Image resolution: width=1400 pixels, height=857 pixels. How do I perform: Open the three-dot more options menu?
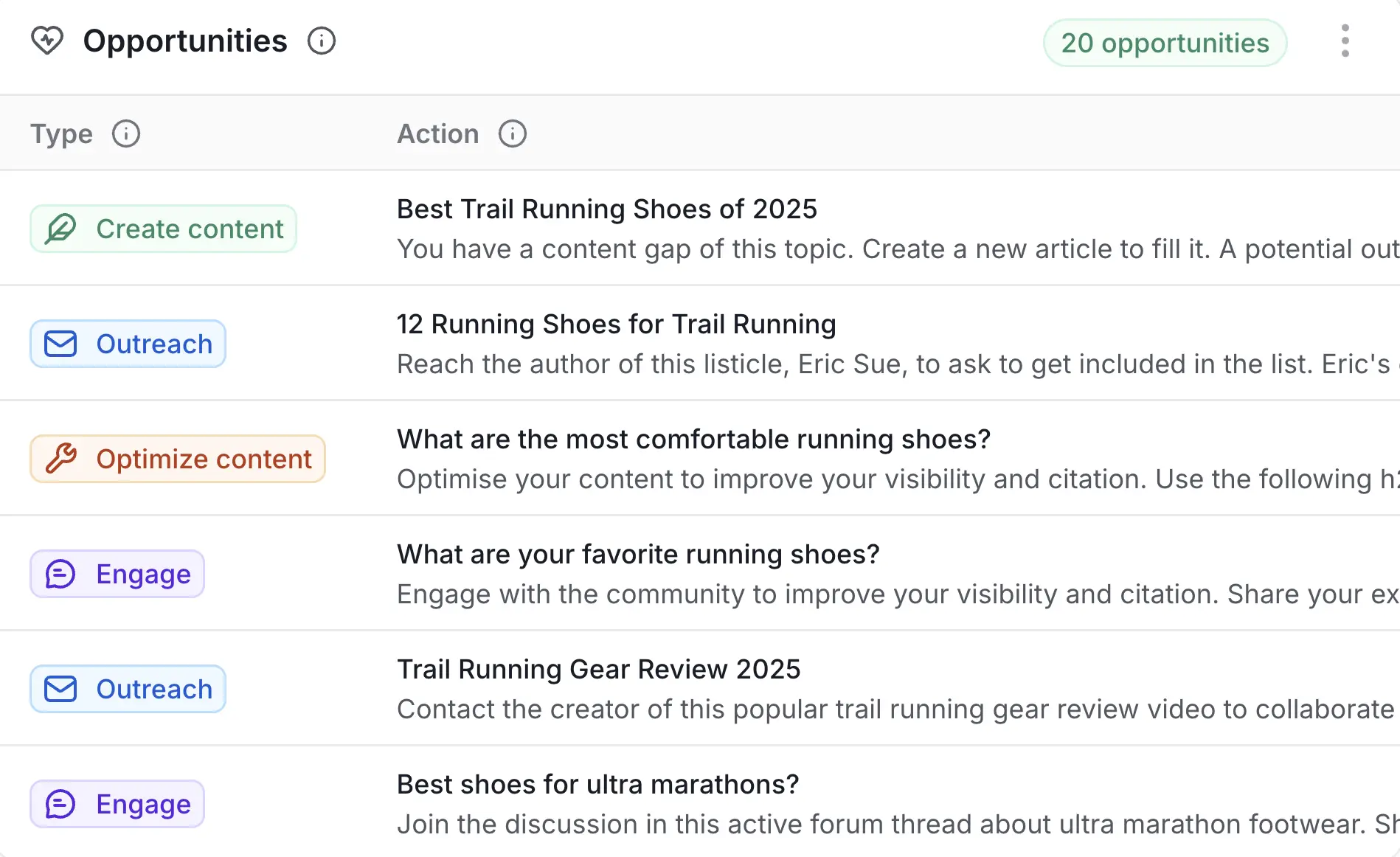coord(1345,41)
